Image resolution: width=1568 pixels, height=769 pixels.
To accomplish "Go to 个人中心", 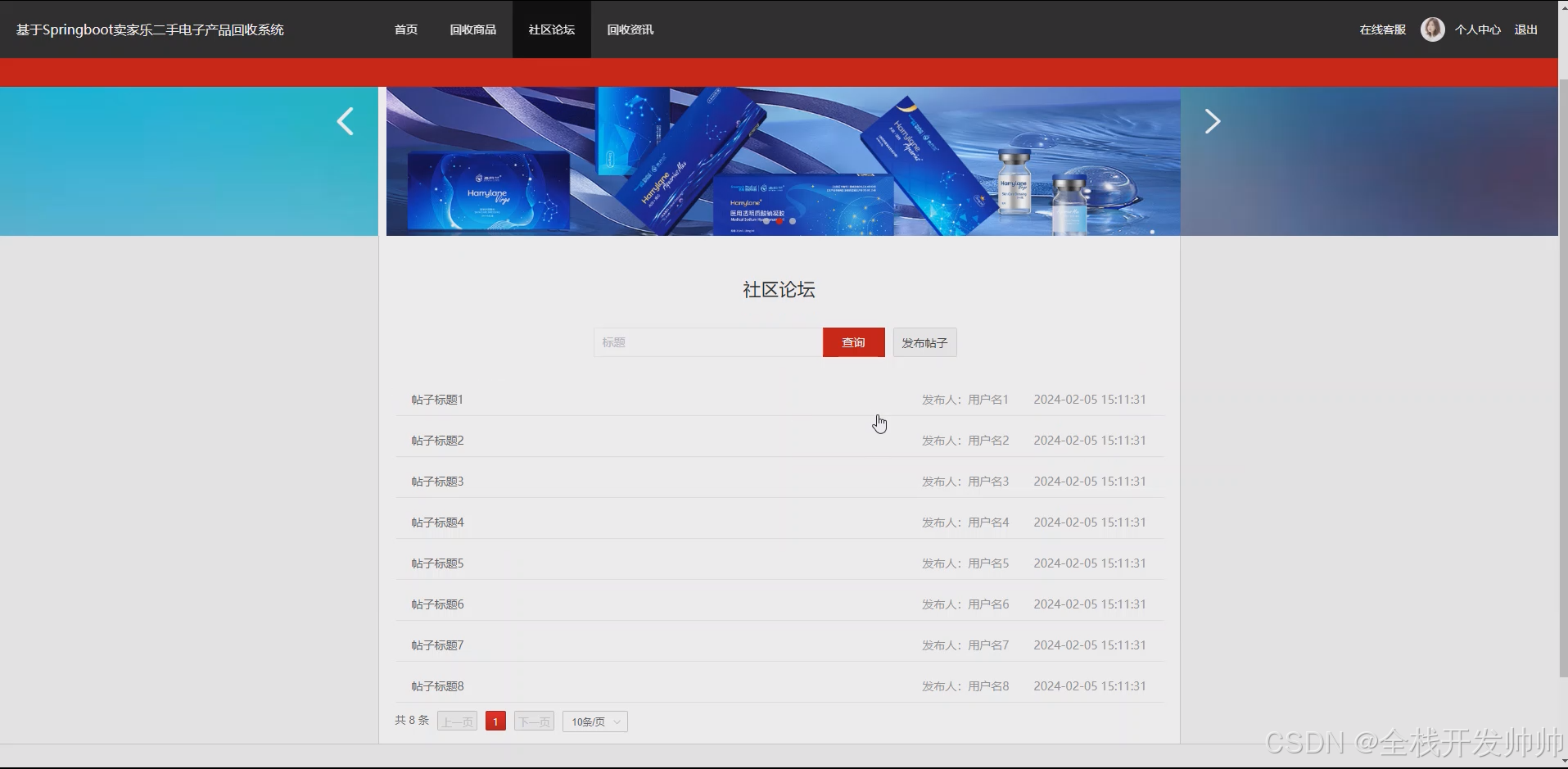I will (1478, 29).
